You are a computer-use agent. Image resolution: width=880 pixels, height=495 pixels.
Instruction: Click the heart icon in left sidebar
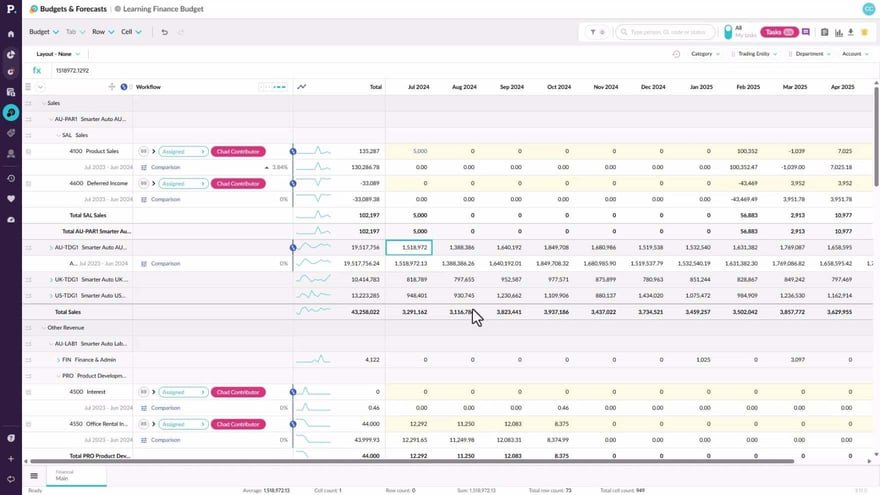pyautogui.click(x=11, y=198)
